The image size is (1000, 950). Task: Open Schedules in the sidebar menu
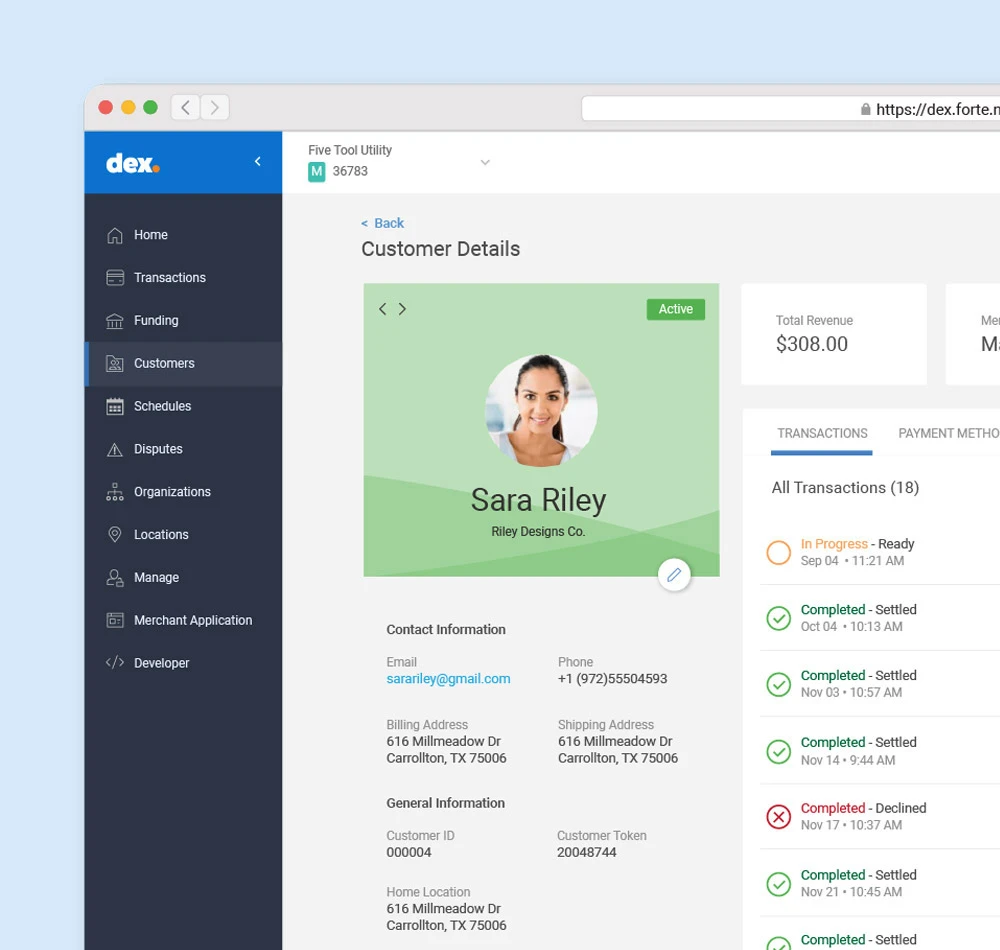[x=183, y=406]
